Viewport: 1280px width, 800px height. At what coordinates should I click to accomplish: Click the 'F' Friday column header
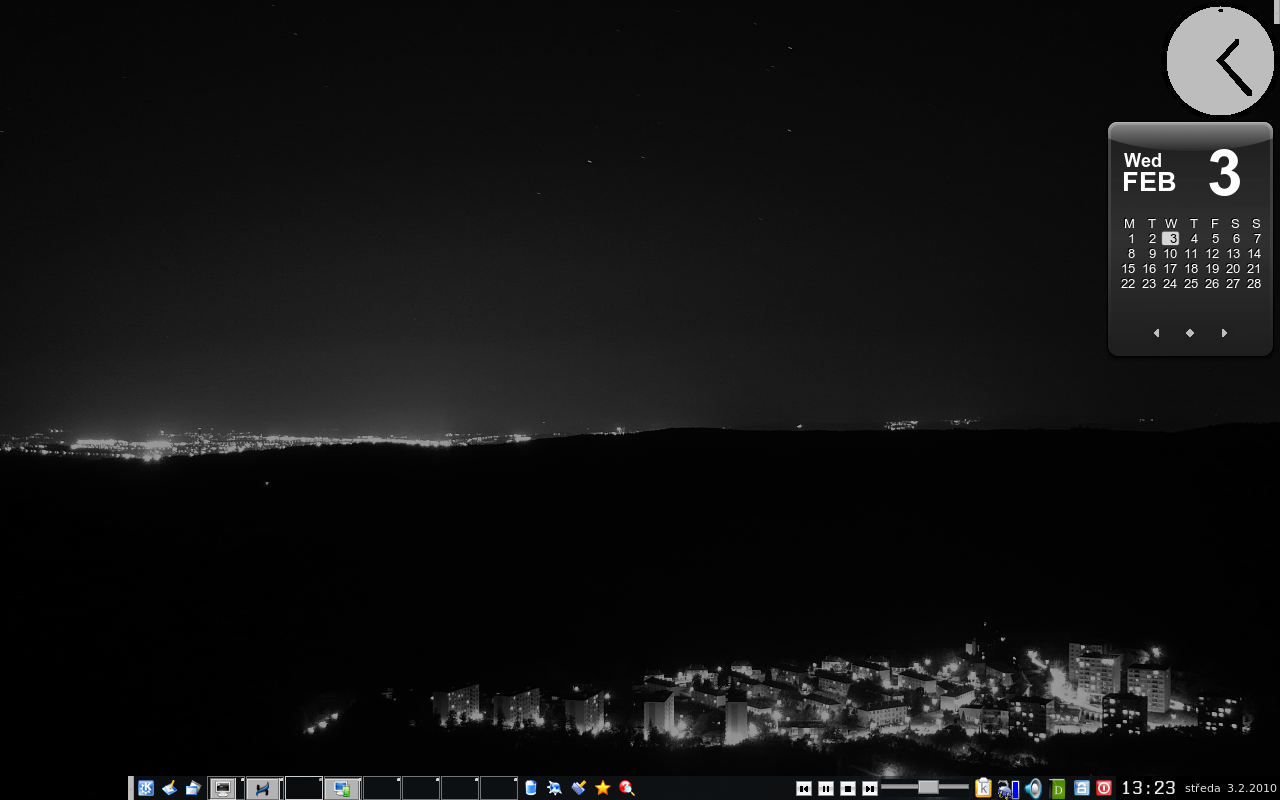tap(1215, 224)
